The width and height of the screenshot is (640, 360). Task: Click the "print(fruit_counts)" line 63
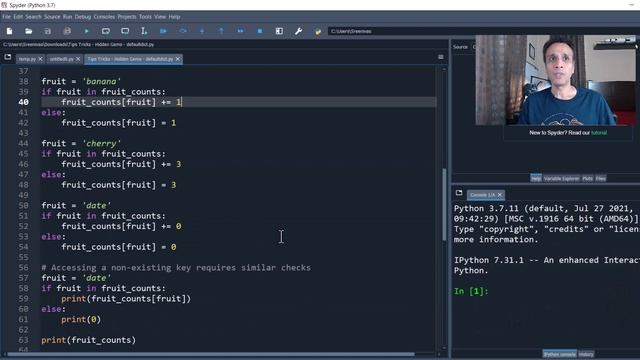pos(89,340)
